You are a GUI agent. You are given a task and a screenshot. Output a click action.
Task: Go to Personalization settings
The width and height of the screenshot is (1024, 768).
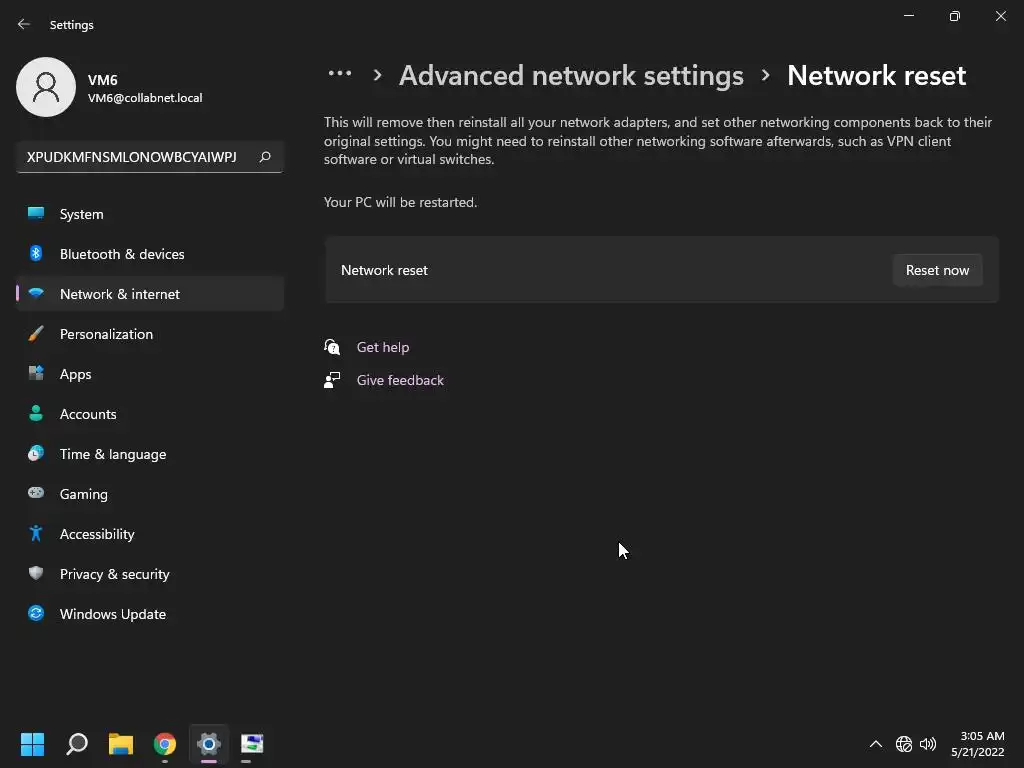[x=106, y=334]
